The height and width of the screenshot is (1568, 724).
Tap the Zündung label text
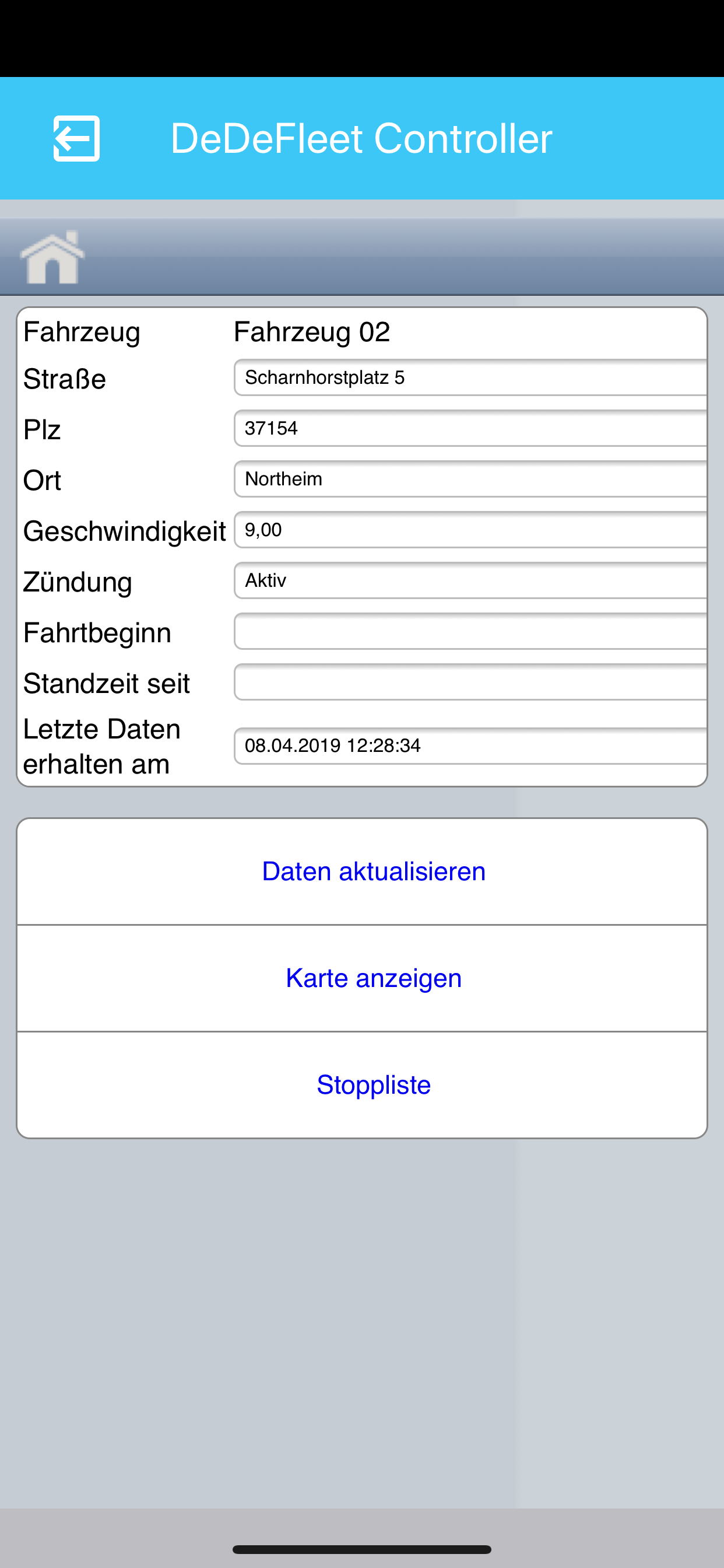(78, 583)
